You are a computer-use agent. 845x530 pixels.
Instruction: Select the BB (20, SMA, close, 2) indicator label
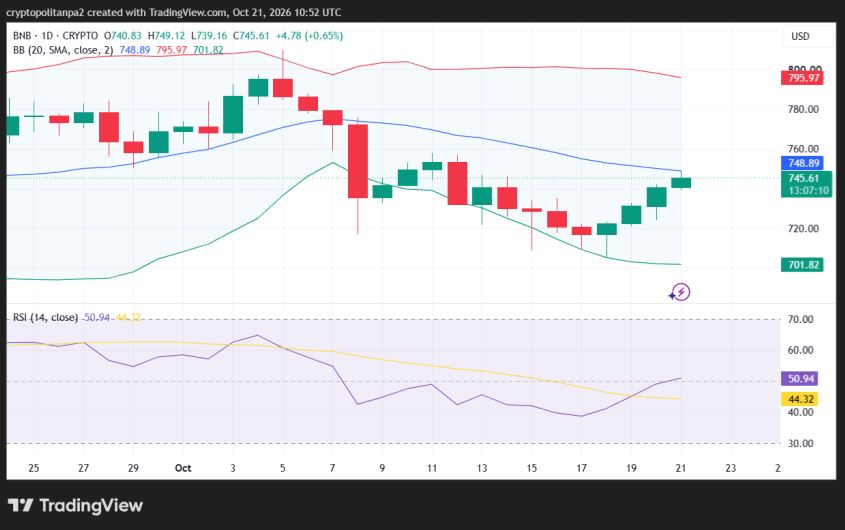[63, 50]
